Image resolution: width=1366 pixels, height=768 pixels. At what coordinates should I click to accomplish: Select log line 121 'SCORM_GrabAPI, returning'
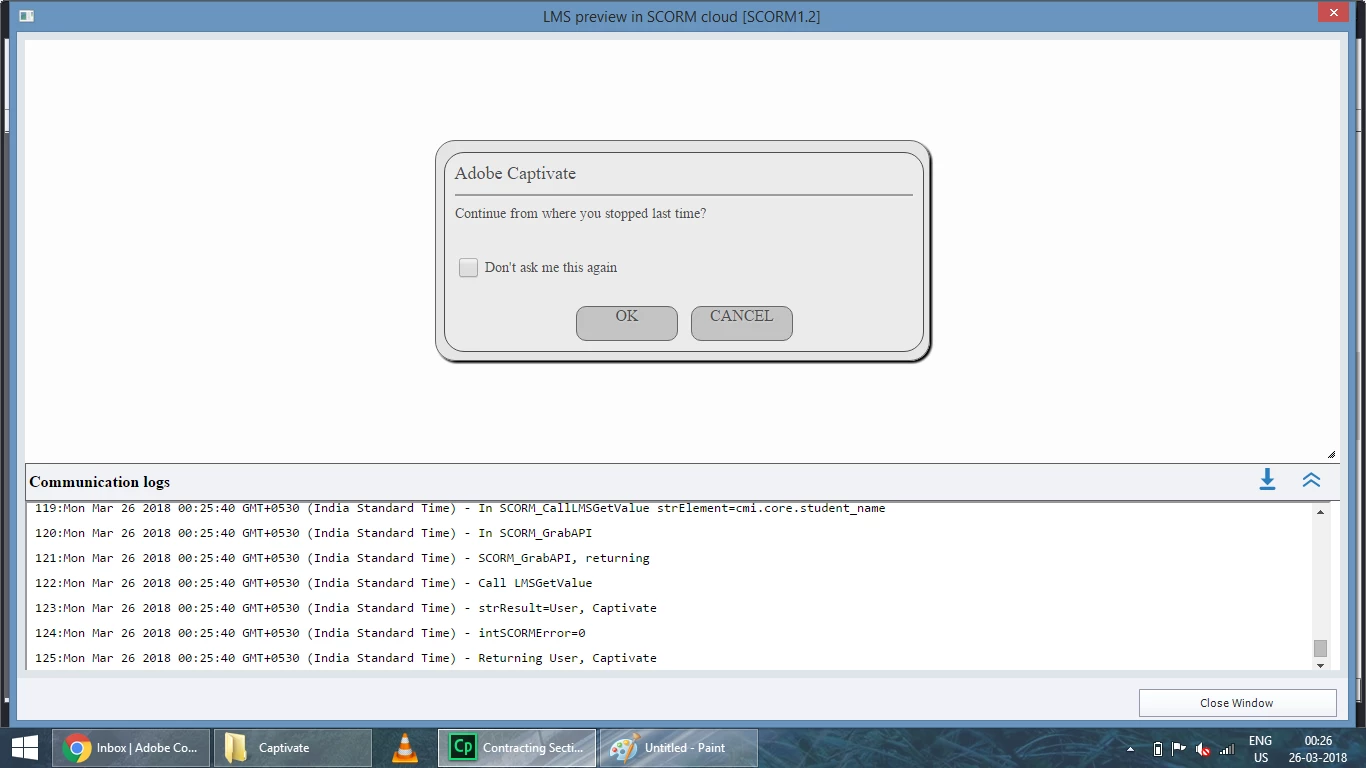tap(342, 558)
